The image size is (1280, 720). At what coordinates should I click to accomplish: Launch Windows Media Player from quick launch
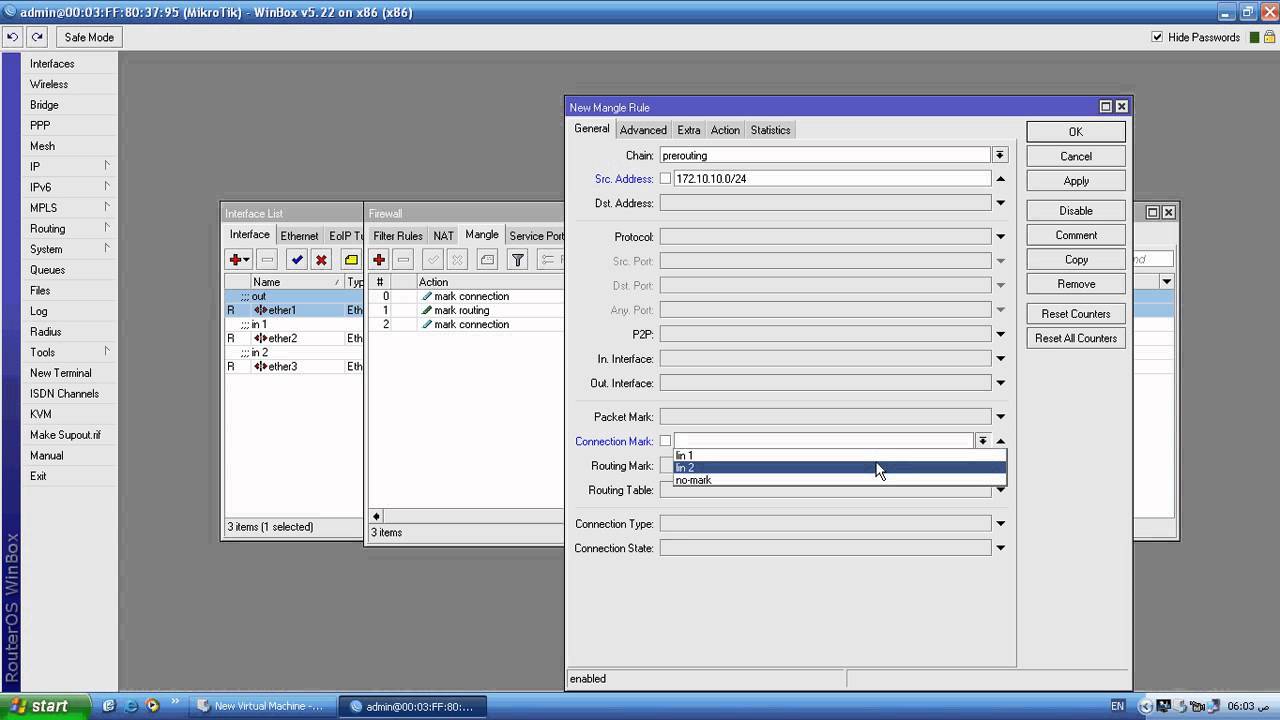click(153, 706)
